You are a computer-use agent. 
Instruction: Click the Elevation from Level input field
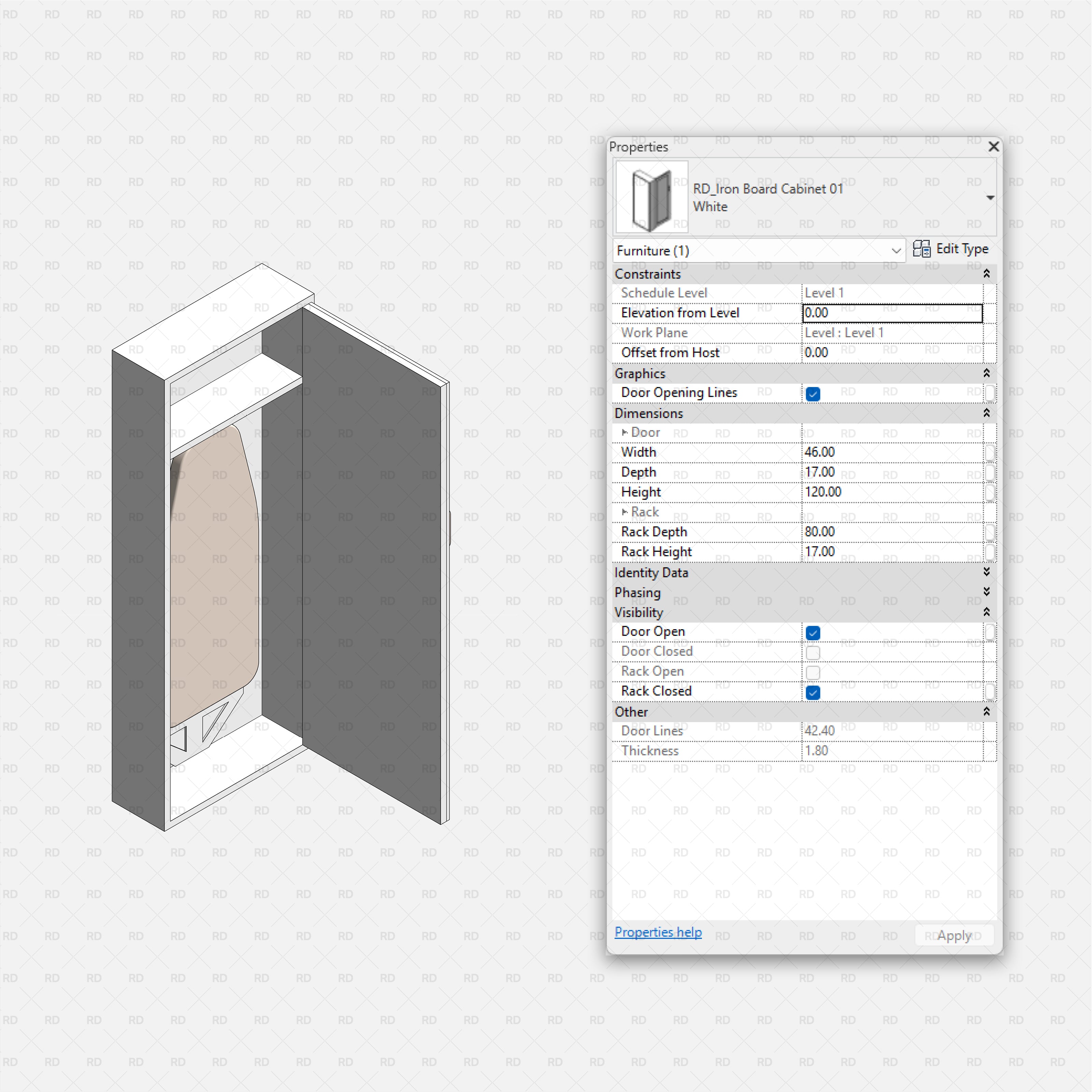click(x=892, y=313)
